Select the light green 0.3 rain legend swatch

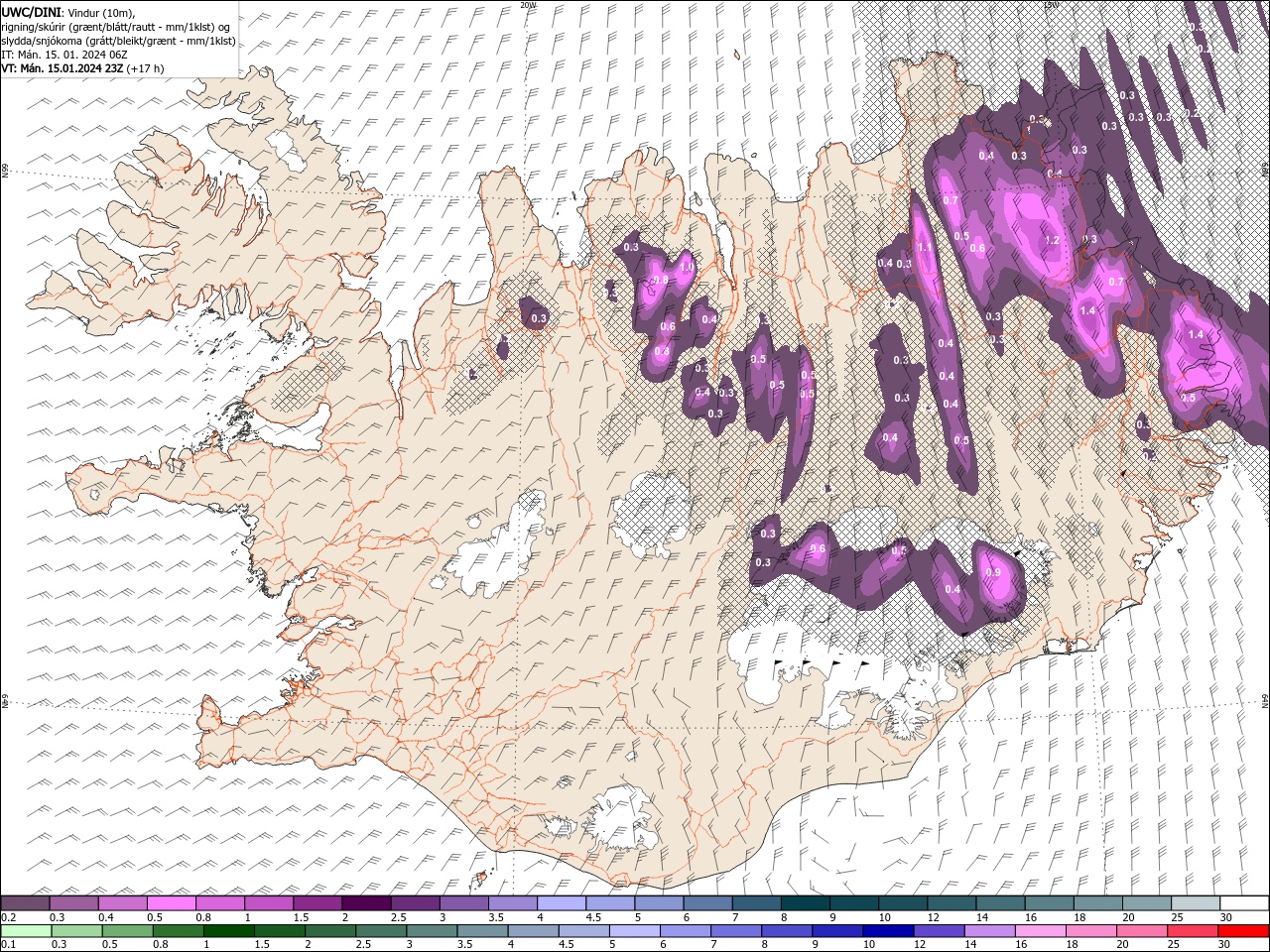(x=76, y=931)
